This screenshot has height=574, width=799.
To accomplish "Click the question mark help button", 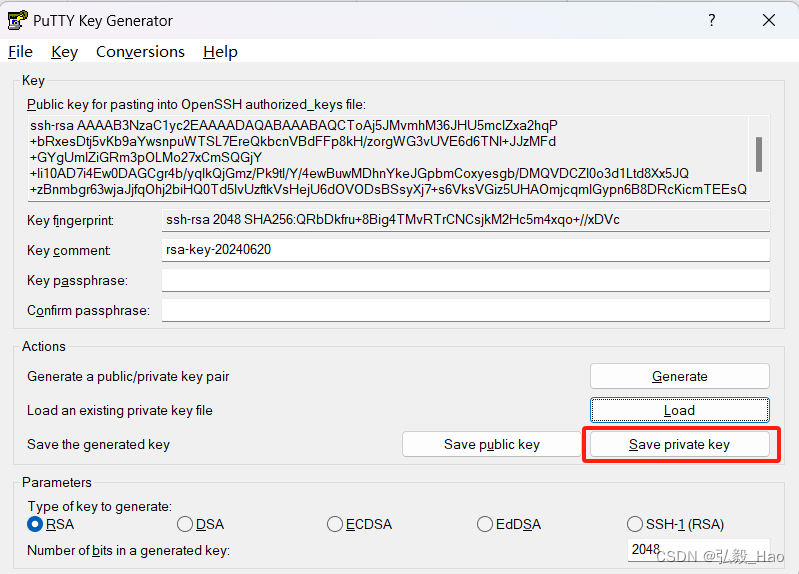I will 712,20.
